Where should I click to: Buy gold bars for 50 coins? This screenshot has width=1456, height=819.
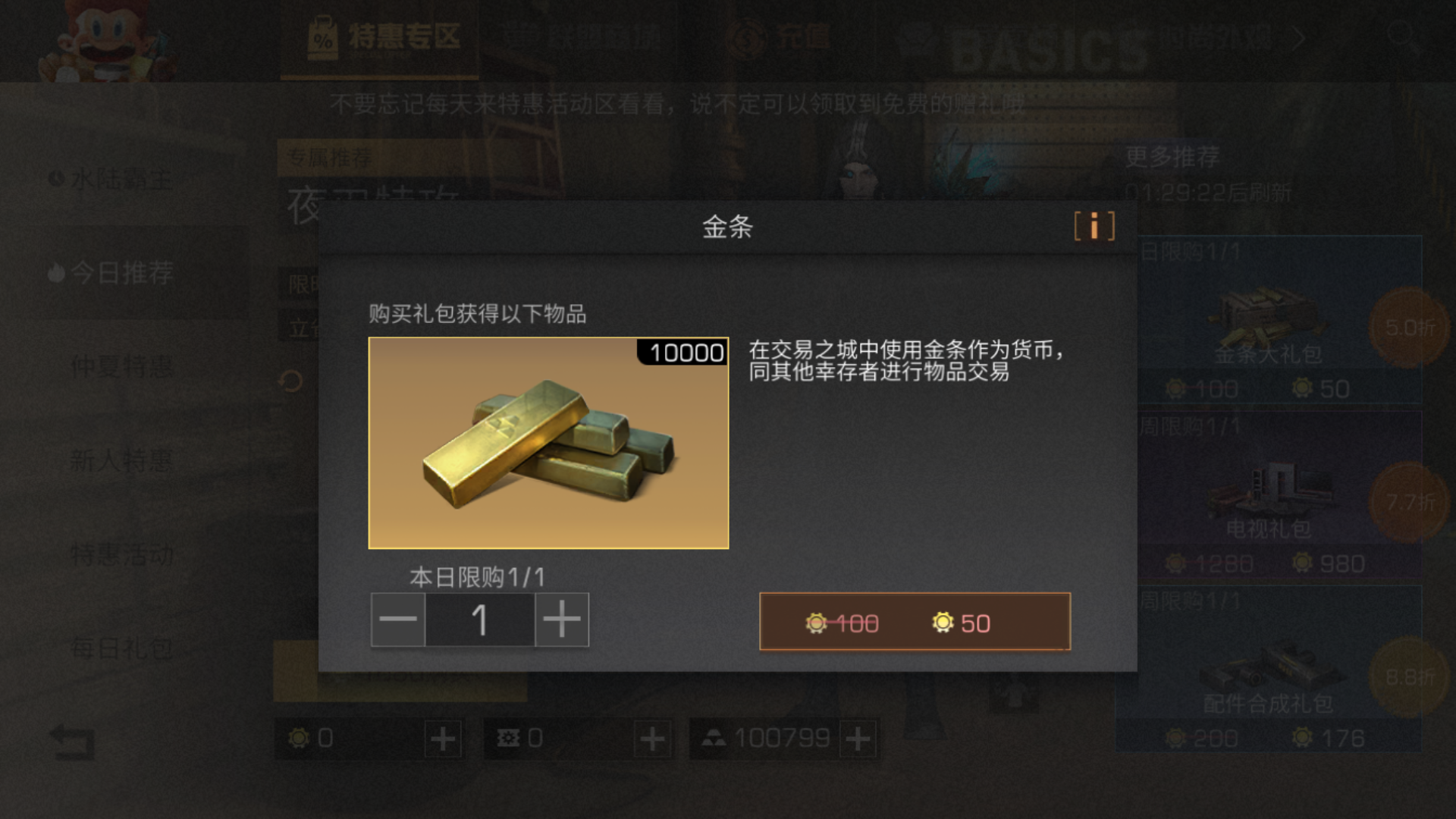click(915, 622)
